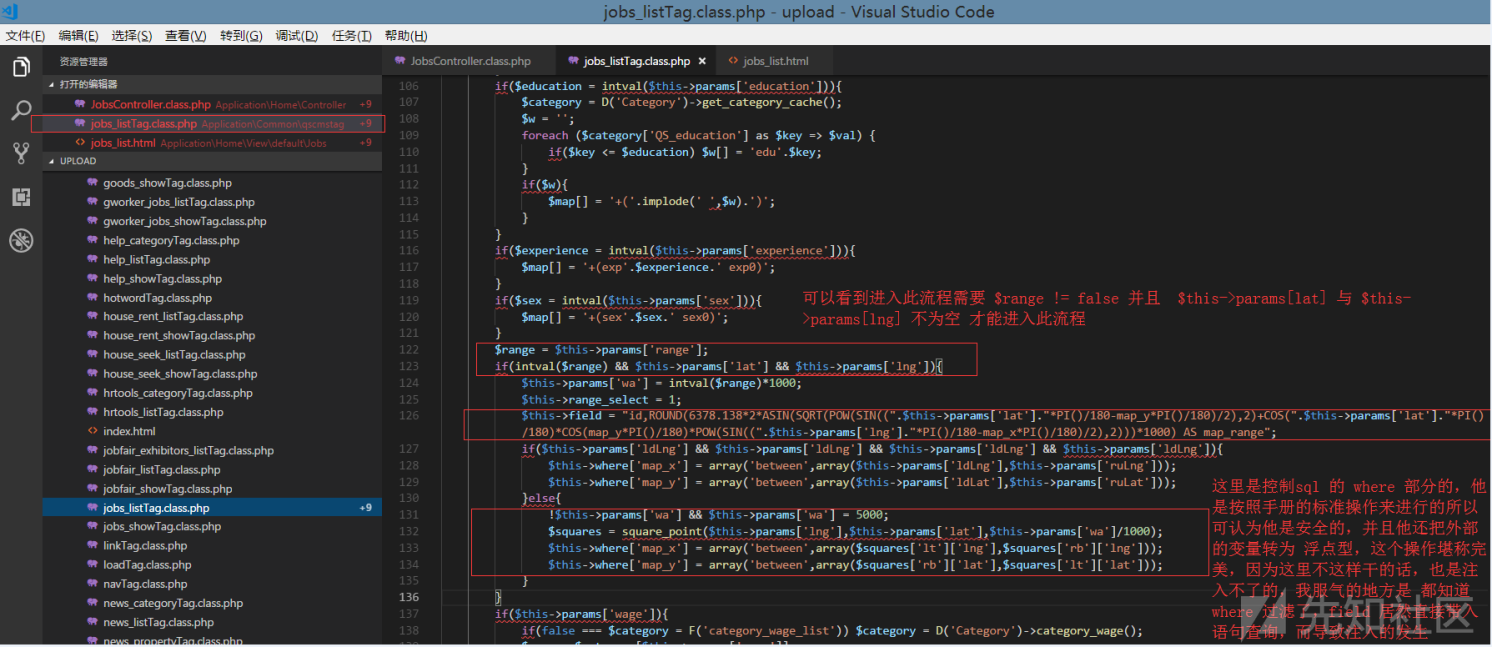Open the 帮助(H) menu
1492x647 pixels.
(x=404, y=36)
